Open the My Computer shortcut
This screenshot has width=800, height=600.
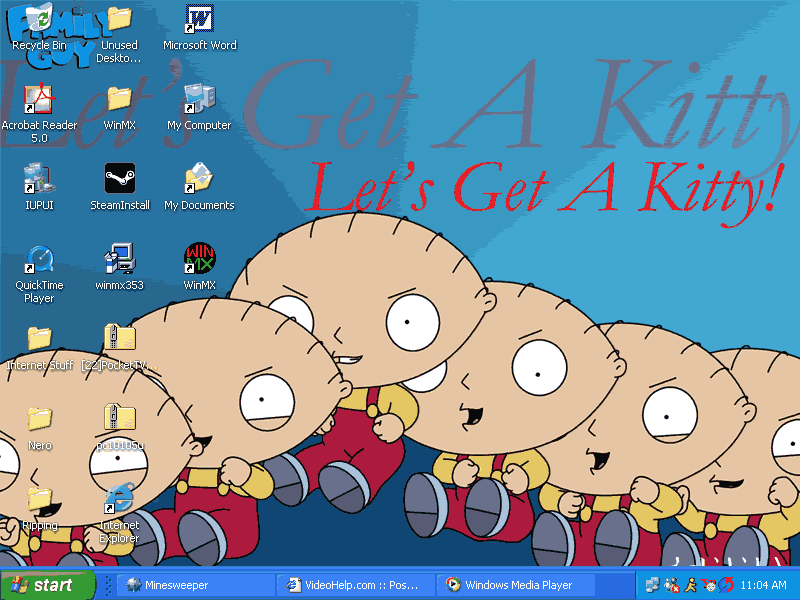coord(199,108)
